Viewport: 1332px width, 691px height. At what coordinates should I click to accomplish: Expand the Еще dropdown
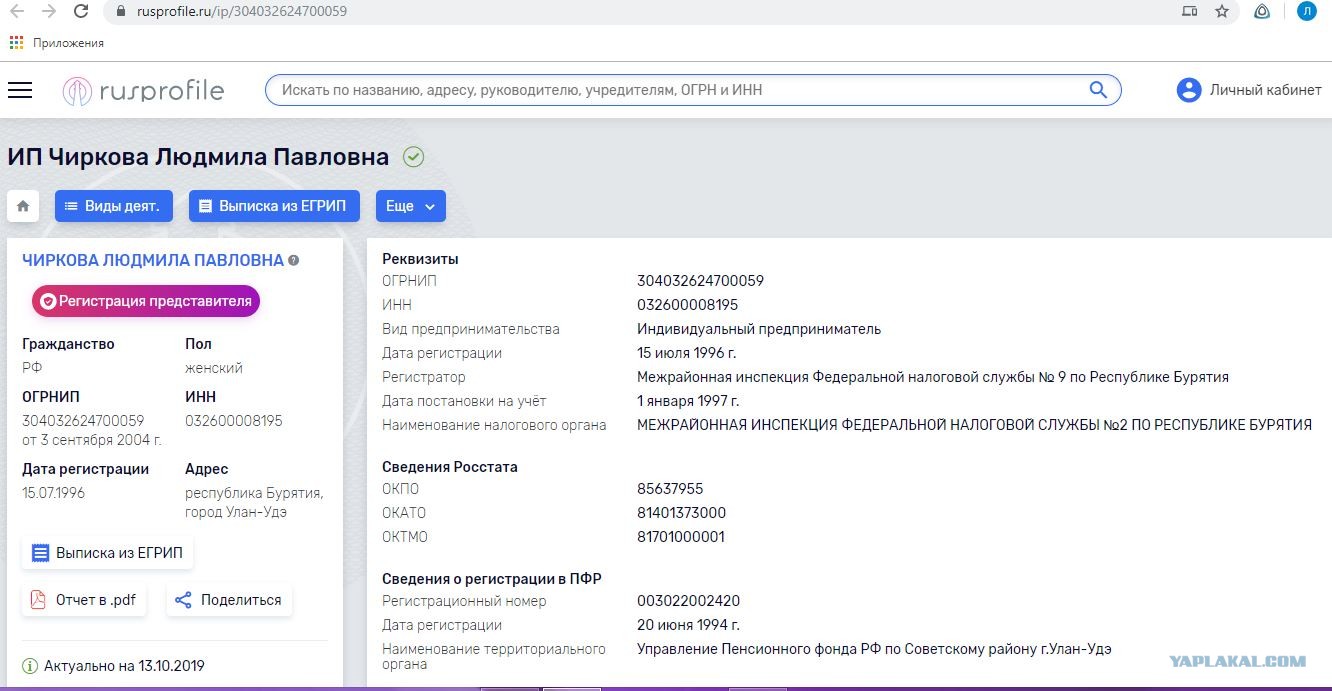pos(411,206)
